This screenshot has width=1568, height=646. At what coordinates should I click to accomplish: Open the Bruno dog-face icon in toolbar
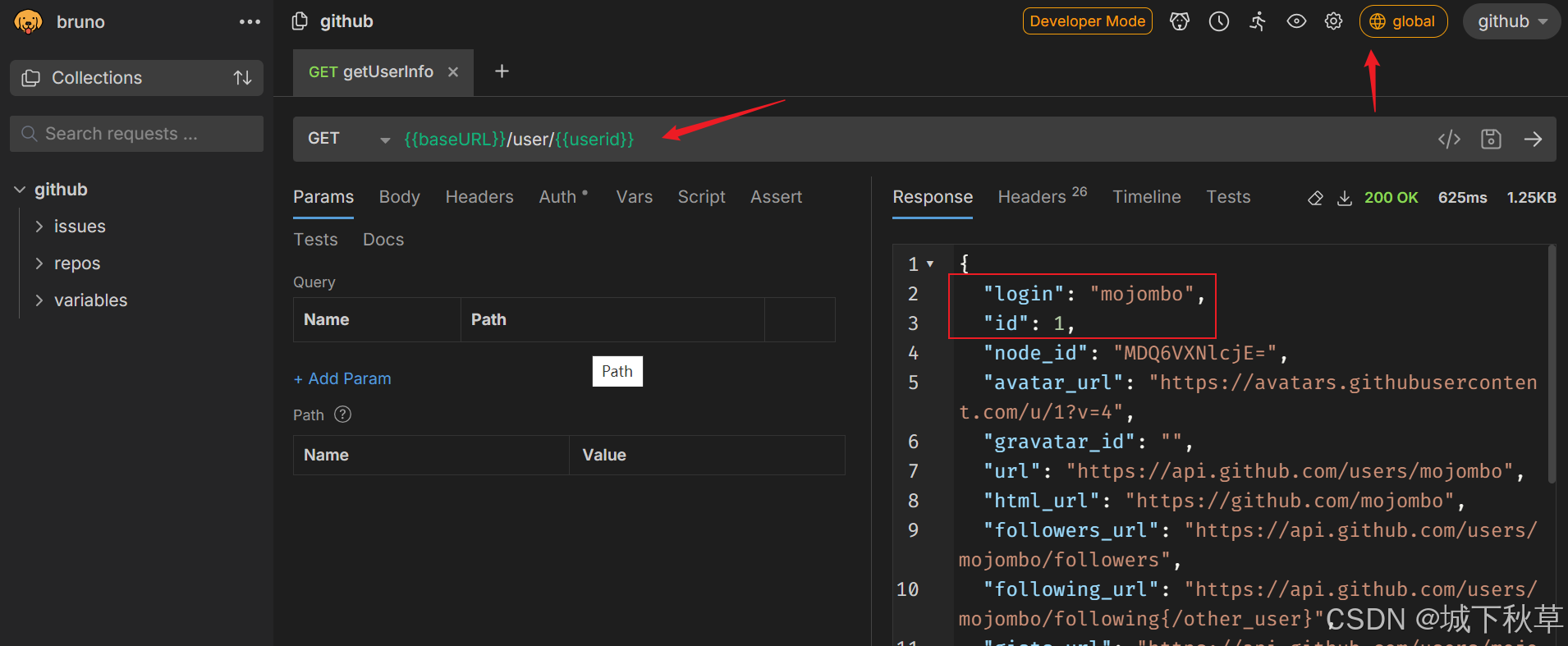tap(1180, 21)
